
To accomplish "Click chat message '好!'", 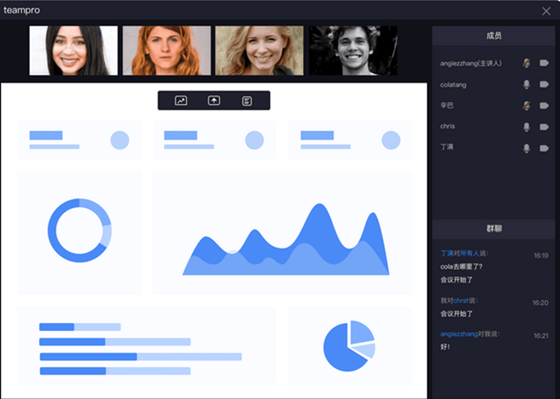I will click(445, 347).
